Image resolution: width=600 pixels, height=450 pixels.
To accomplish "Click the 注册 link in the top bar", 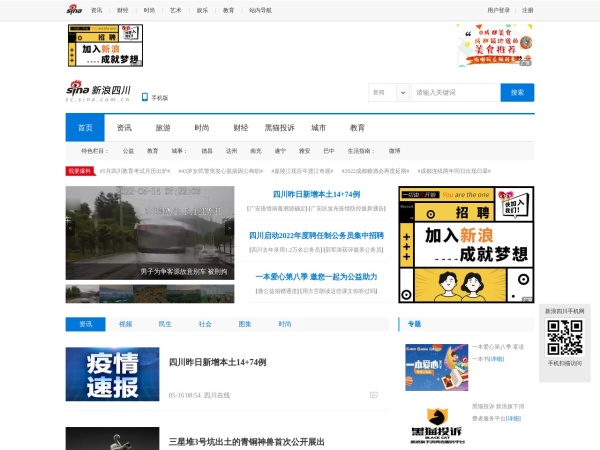I will tap(528, 10).
